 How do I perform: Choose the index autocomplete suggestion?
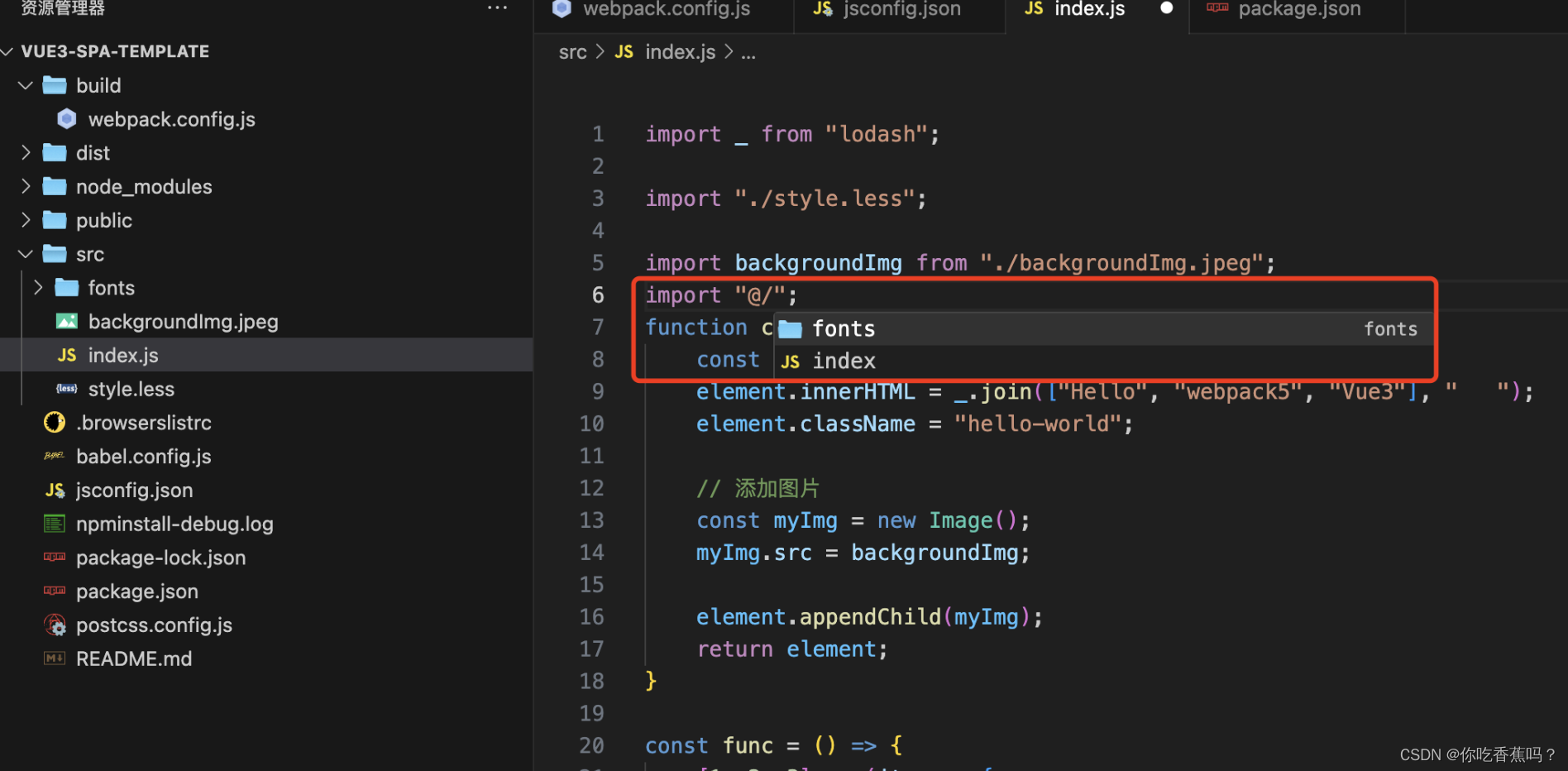point(1103,361)
